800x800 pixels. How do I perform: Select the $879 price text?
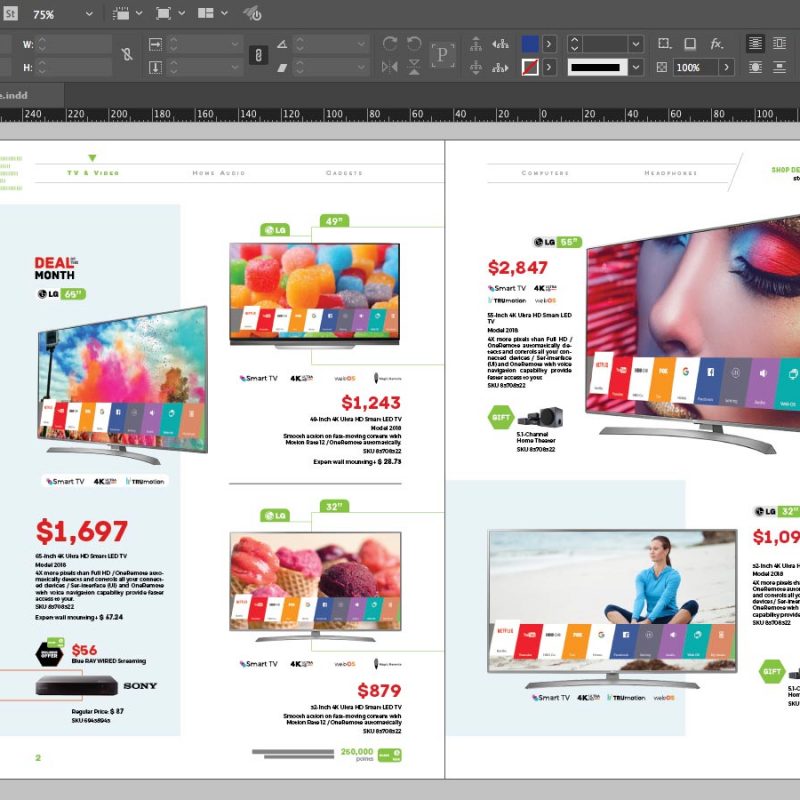click(x=379, y=690)
